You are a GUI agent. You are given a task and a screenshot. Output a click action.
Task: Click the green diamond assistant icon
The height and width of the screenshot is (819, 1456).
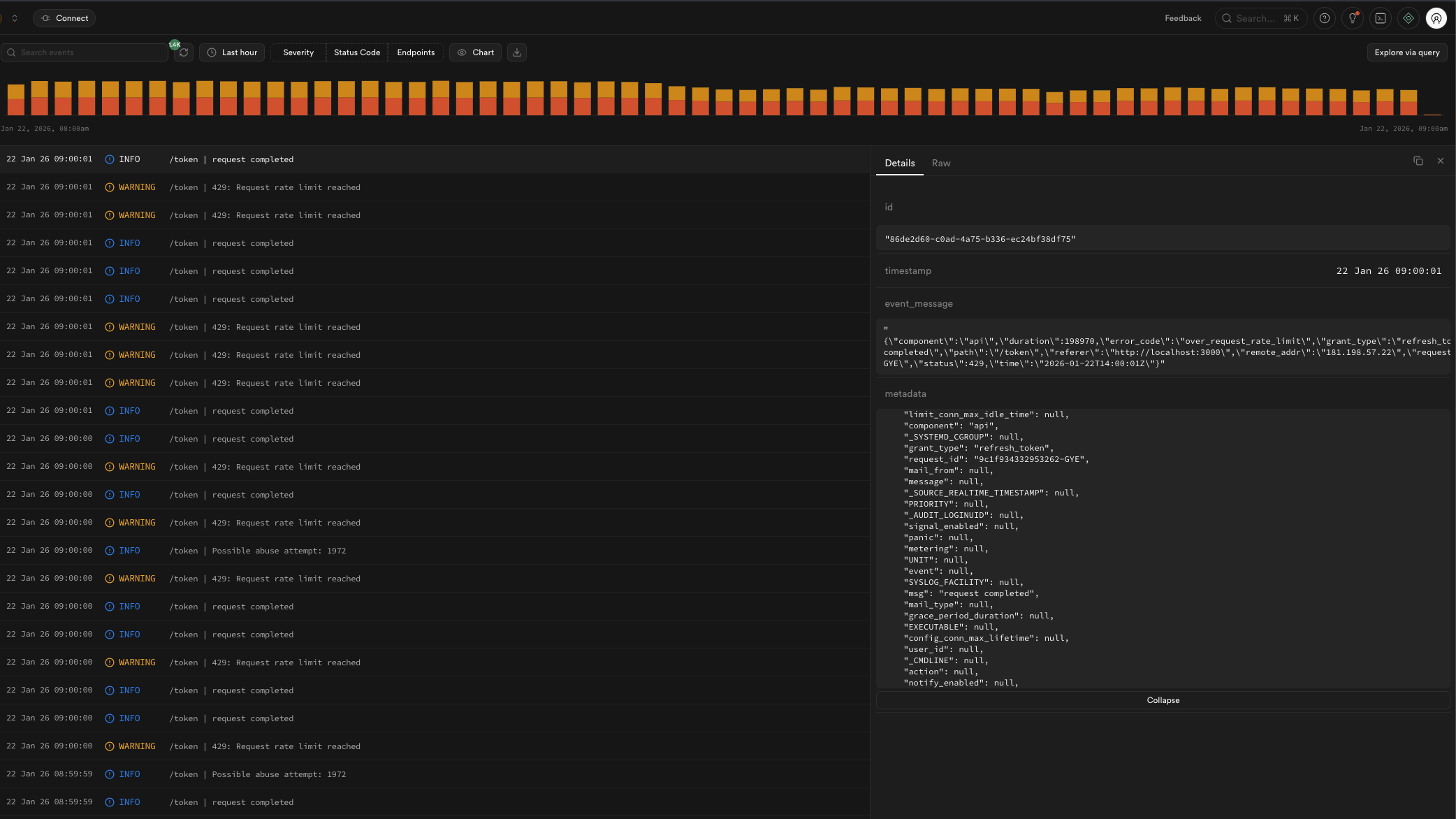pyautogui.click(x=1408, y=18)
